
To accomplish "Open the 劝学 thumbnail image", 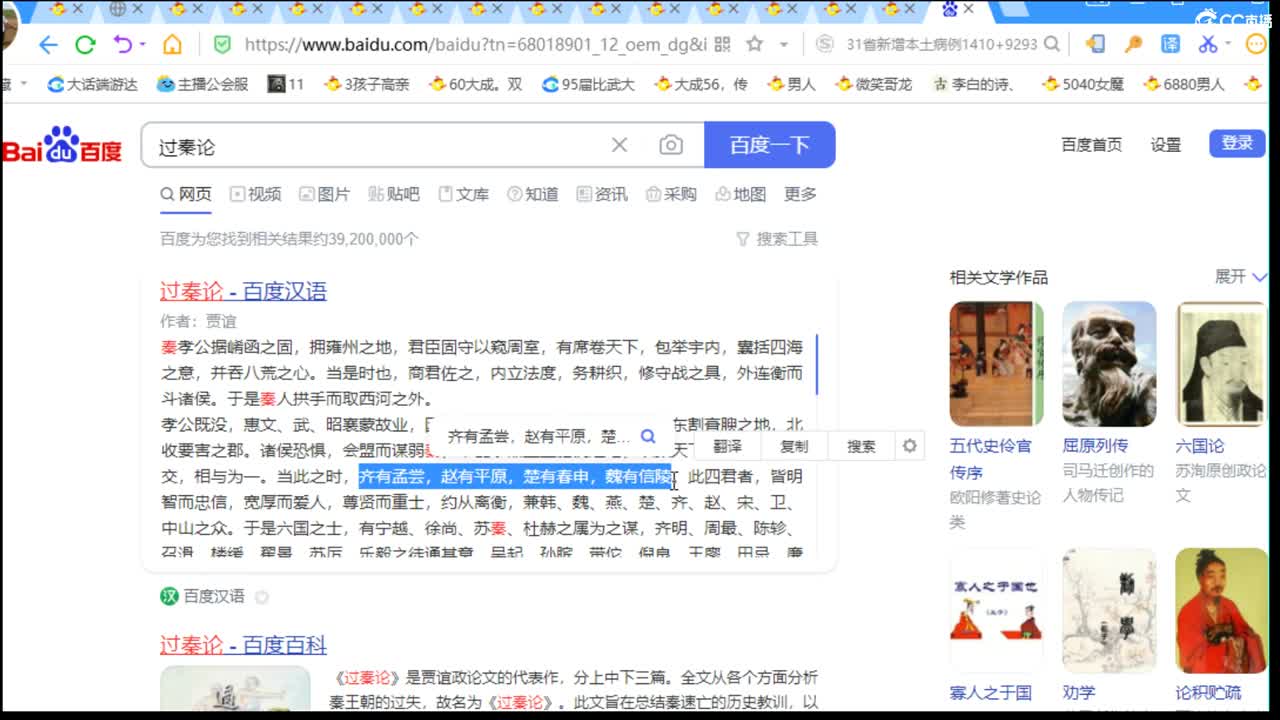I will pos(1109,610).
